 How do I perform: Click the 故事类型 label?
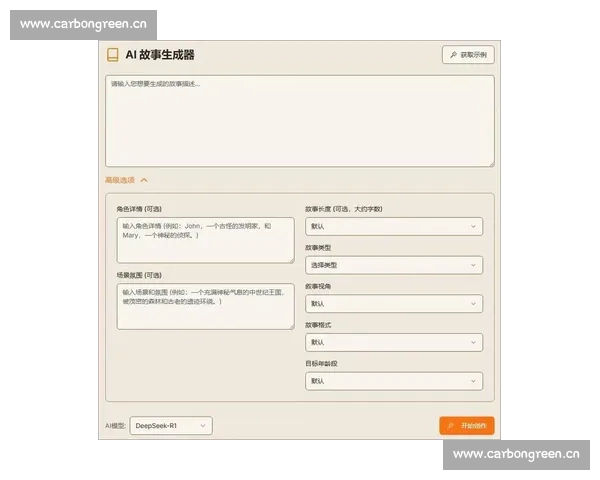318,248
